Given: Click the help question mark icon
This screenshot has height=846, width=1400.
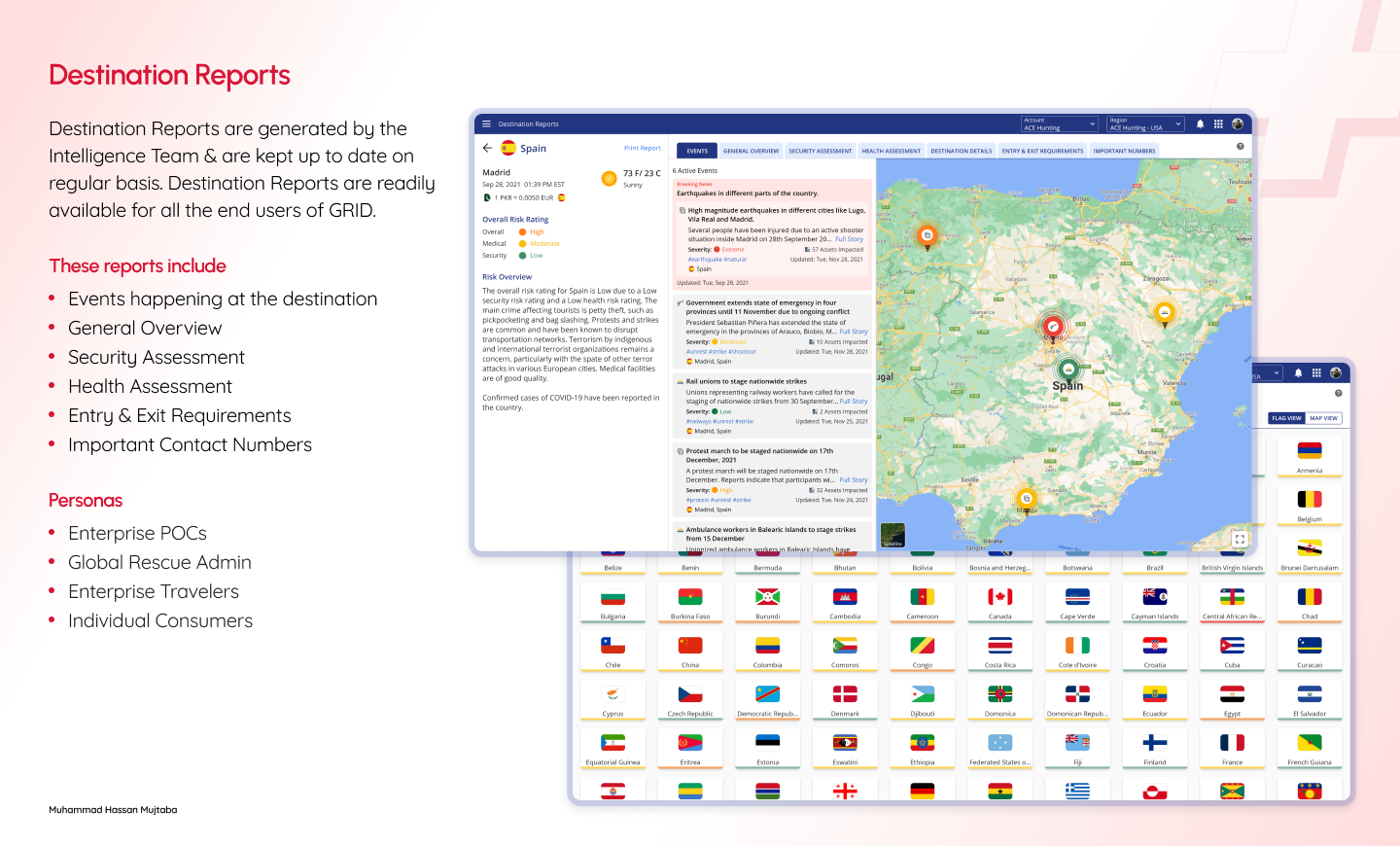Looking at the screenshot, I should coord(1239,144).
